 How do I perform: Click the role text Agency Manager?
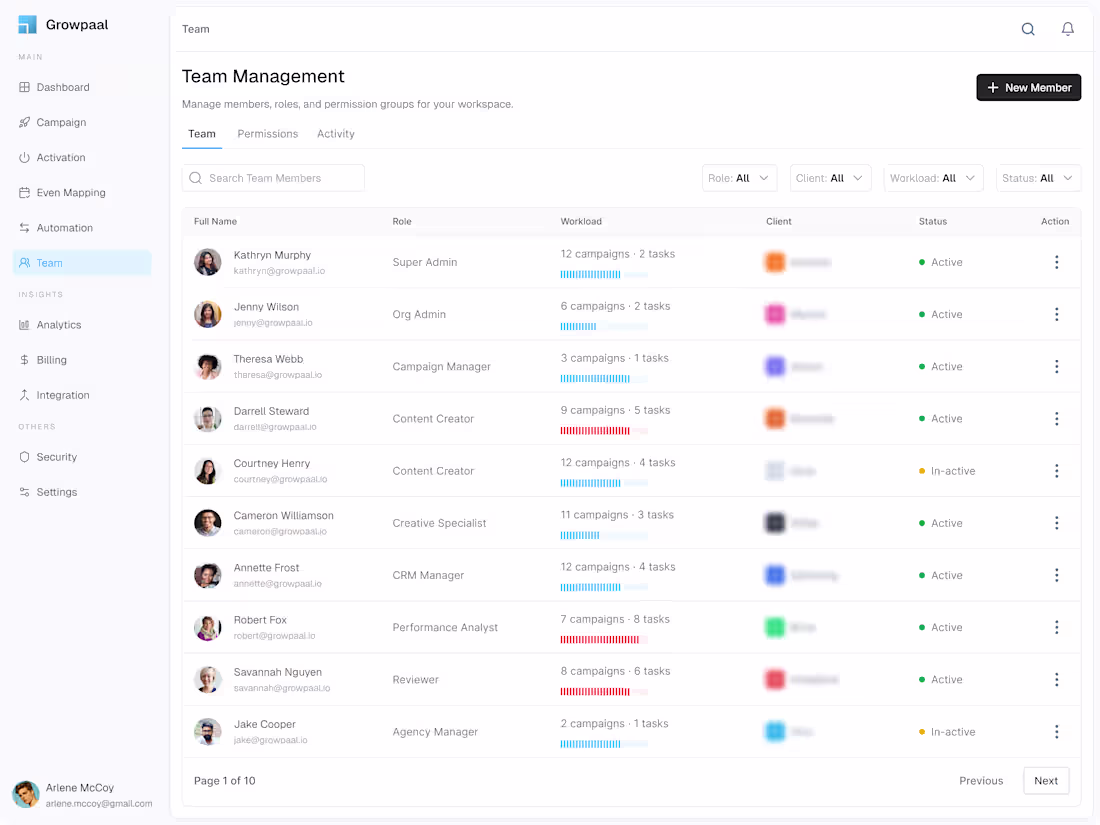point(435,732)
